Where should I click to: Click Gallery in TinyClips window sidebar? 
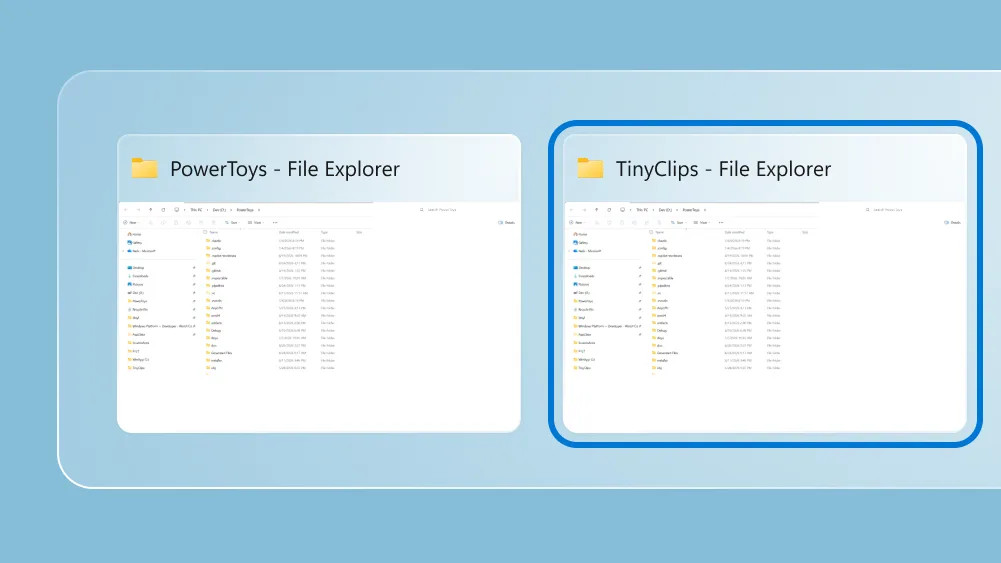coord(581,243)
